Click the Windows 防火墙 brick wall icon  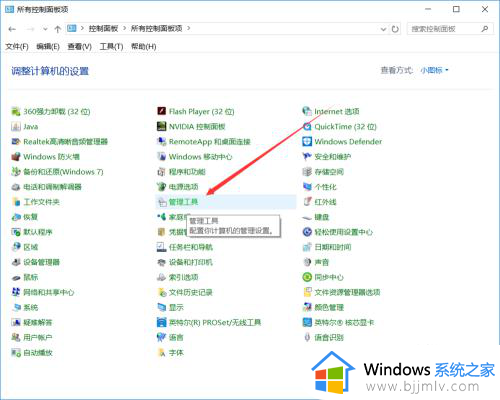16,157
